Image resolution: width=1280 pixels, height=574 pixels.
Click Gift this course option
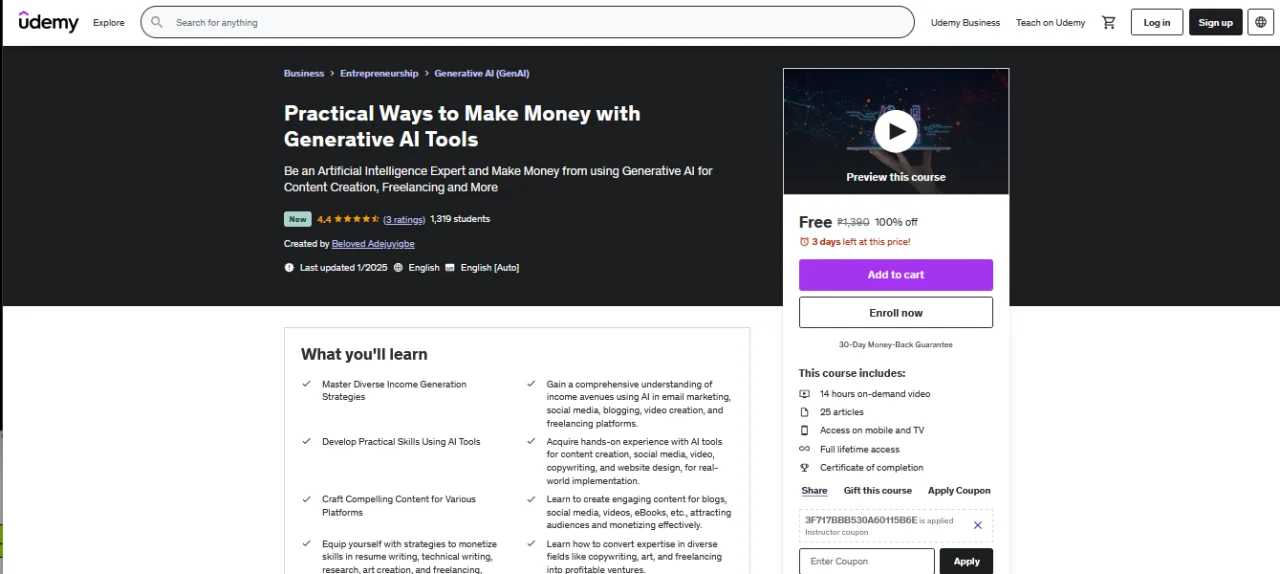(878, 491)
